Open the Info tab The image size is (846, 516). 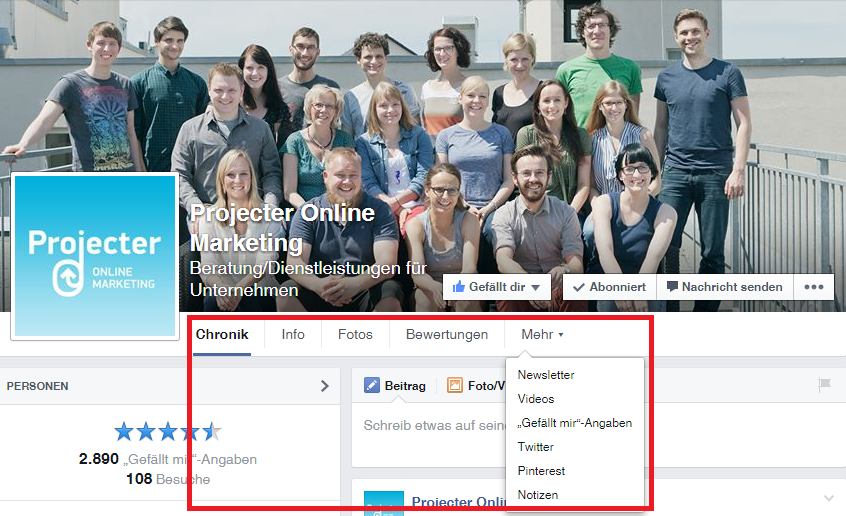click(293, 335)
